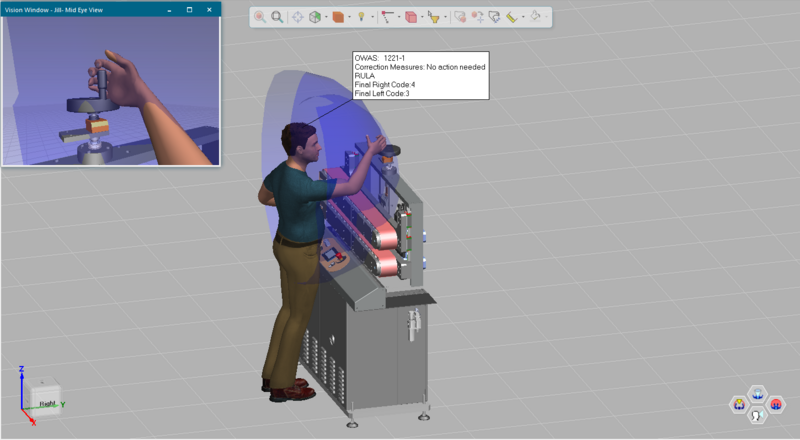Click the zoom to fit magnifier icon
Viewport: 800px width, 440px height.
pos(277,17)
